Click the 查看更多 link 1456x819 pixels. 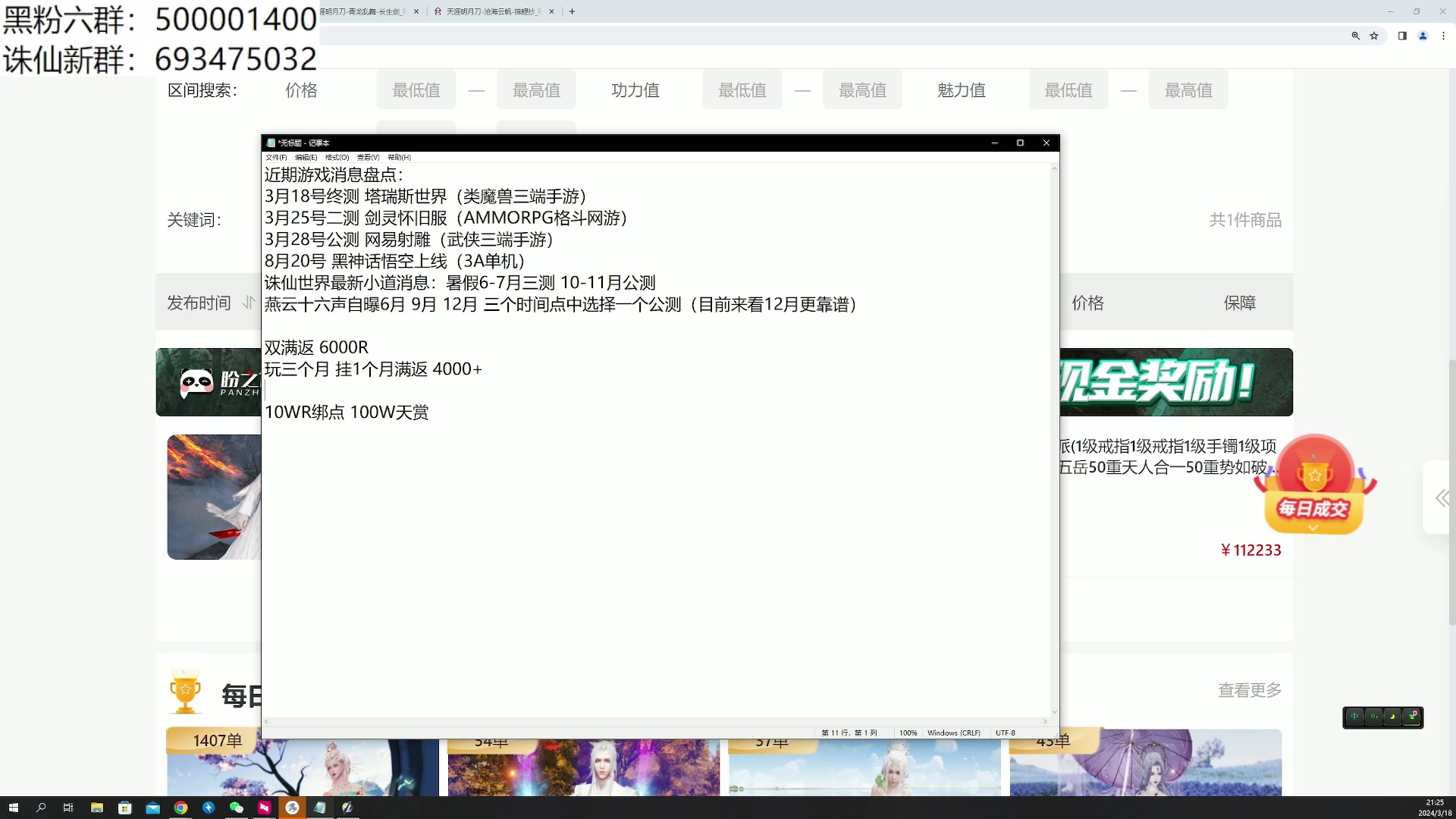point(1249,690)
